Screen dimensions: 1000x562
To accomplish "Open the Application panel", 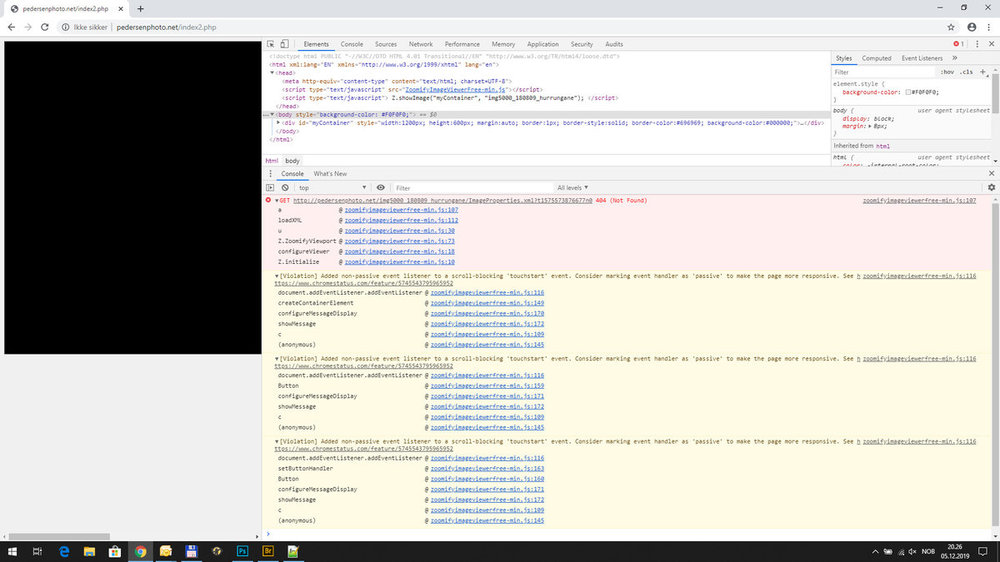I will tap(542, 44).
